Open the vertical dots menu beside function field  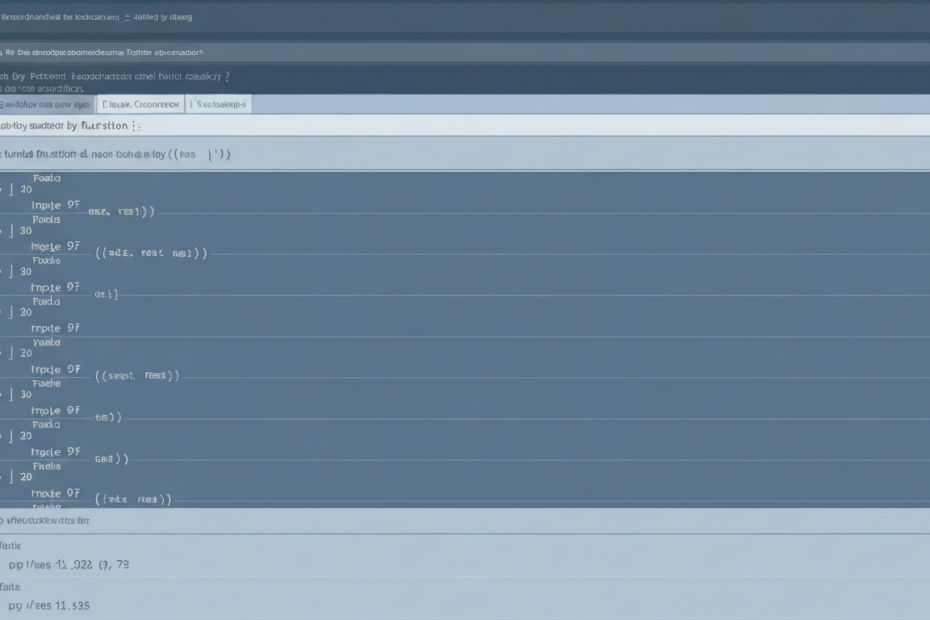[136, 126]
